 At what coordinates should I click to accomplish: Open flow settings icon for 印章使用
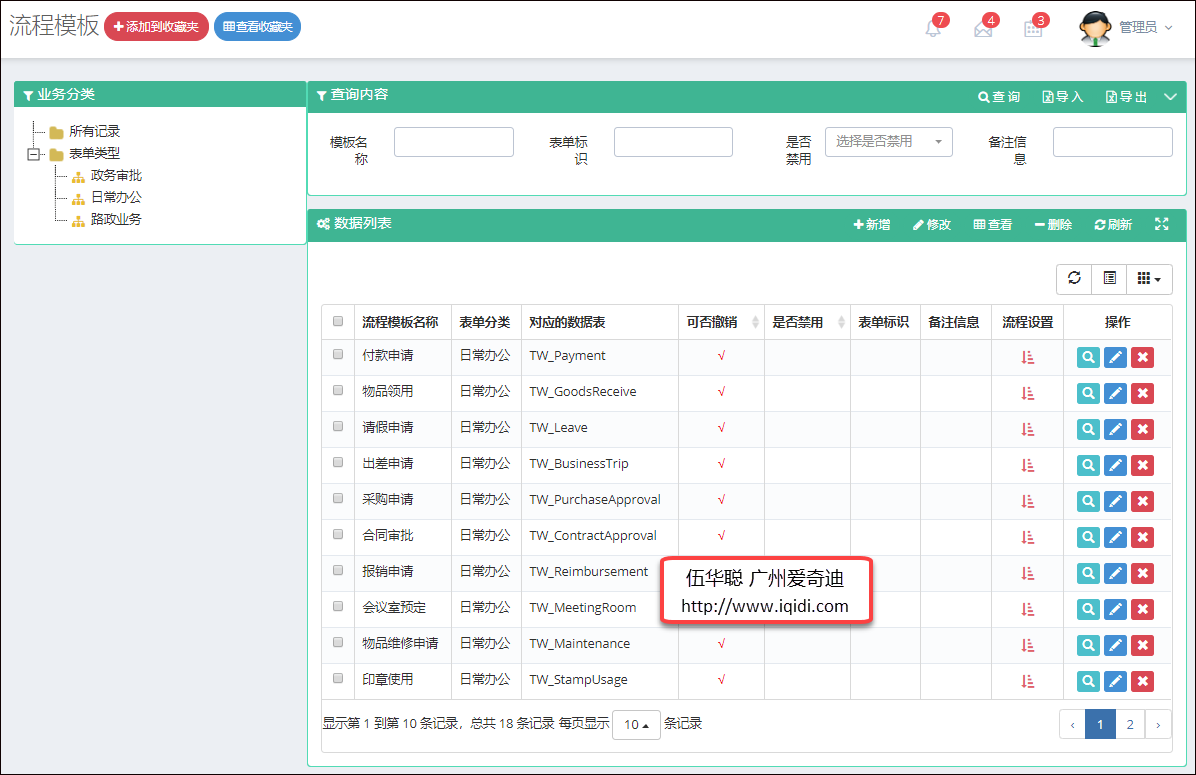pos(1027,681)
